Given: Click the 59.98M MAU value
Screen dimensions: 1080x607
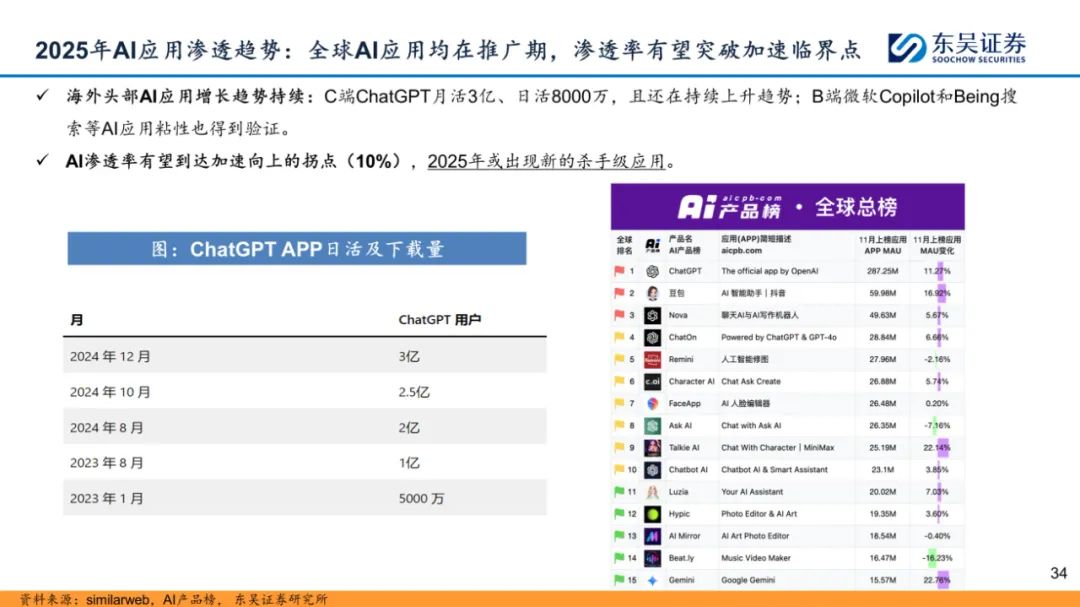Looking at the screenshot, I should 882,294.
